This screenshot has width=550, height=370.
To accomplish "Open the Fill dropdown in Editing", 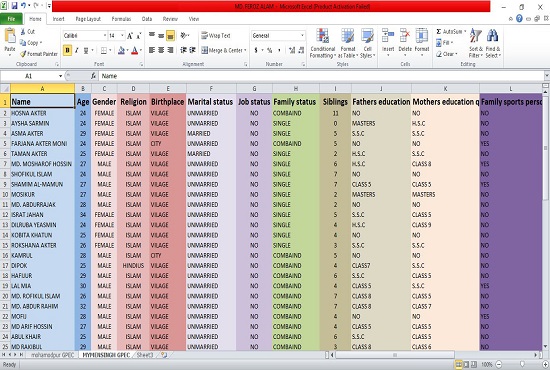I will [444, 43].
